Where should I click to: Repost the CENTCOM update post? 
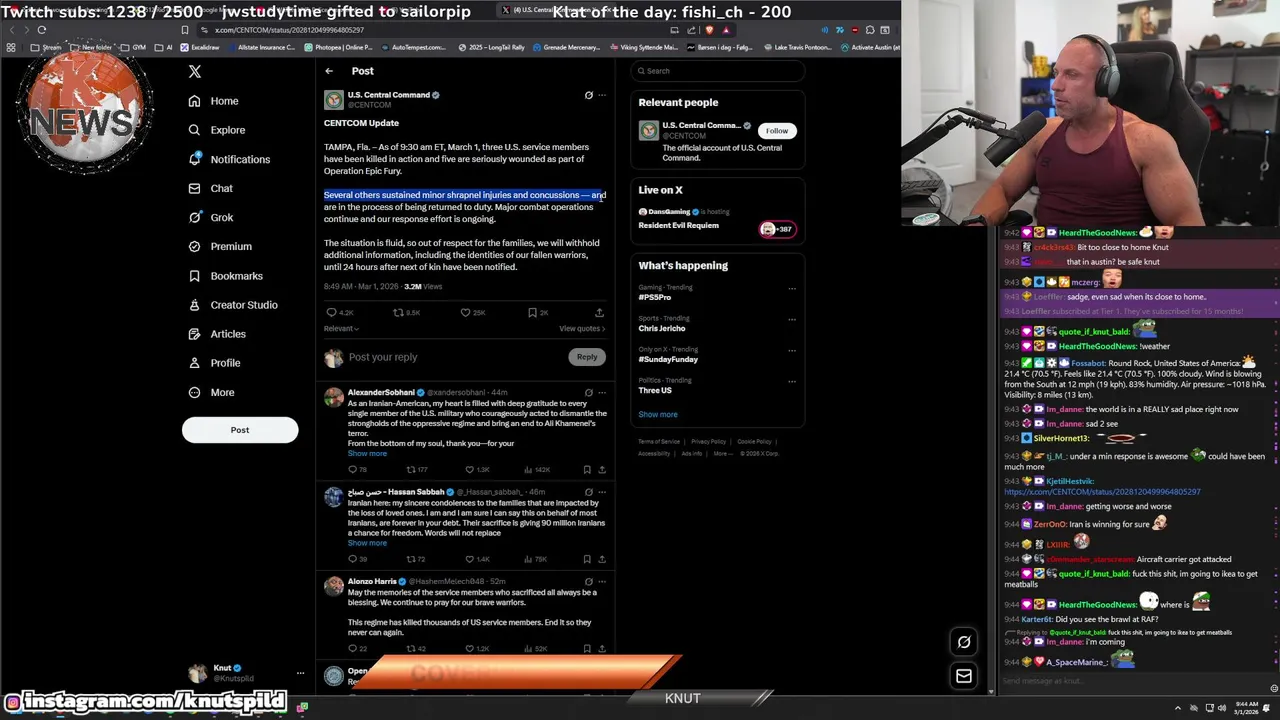pos(398,313)
